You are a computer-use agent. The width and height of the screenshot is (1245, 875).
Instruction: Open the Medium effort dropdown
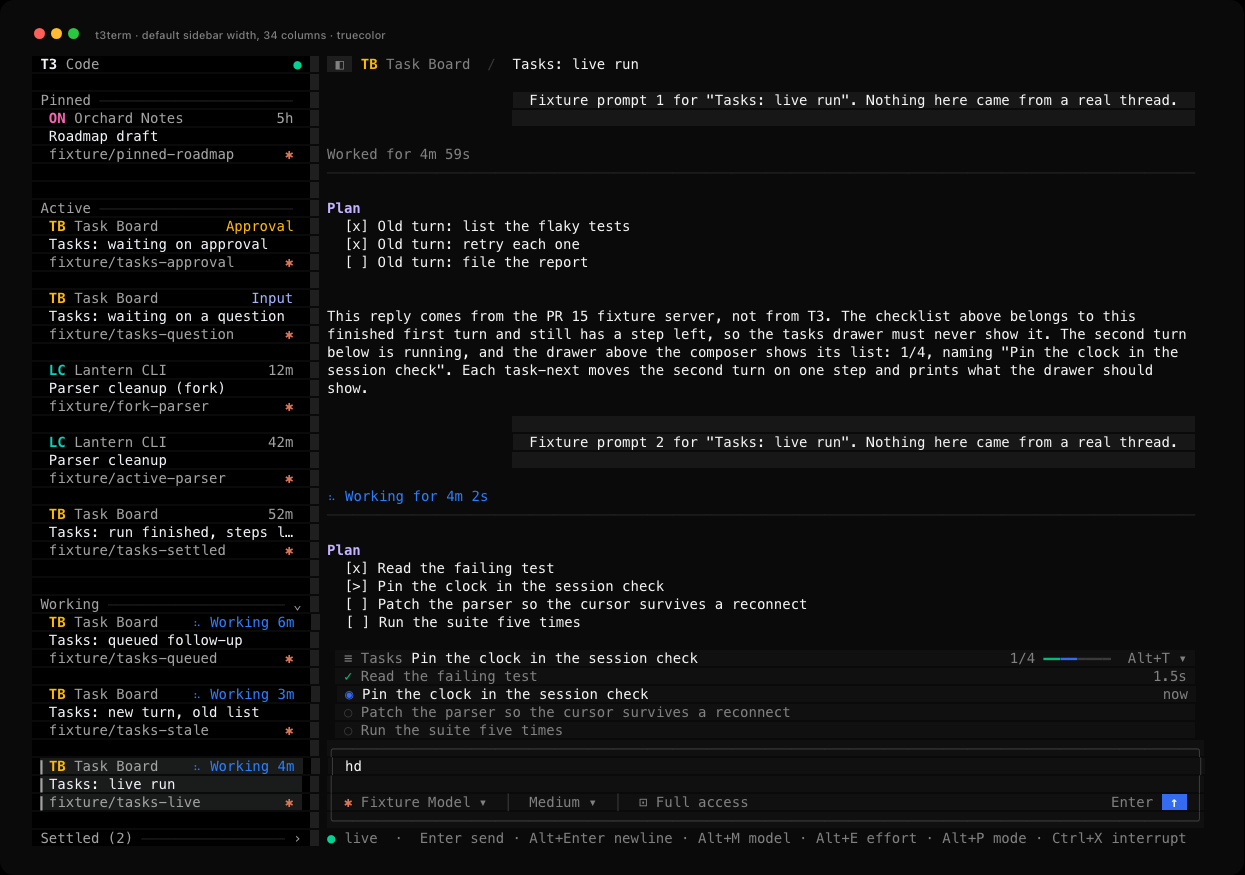(x=562, y=802)
